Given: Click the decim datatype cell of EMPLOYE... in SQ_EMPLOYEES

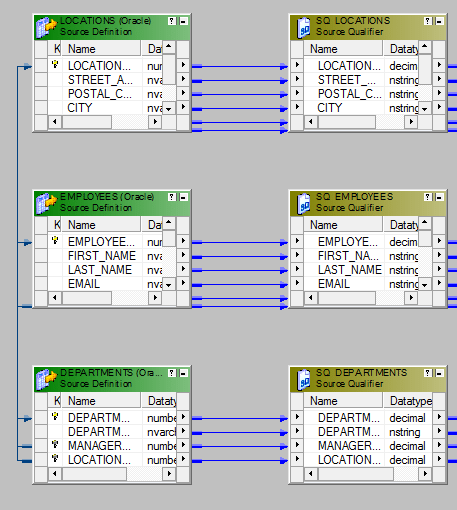Looking at the screenshot, I should point(402,242).
